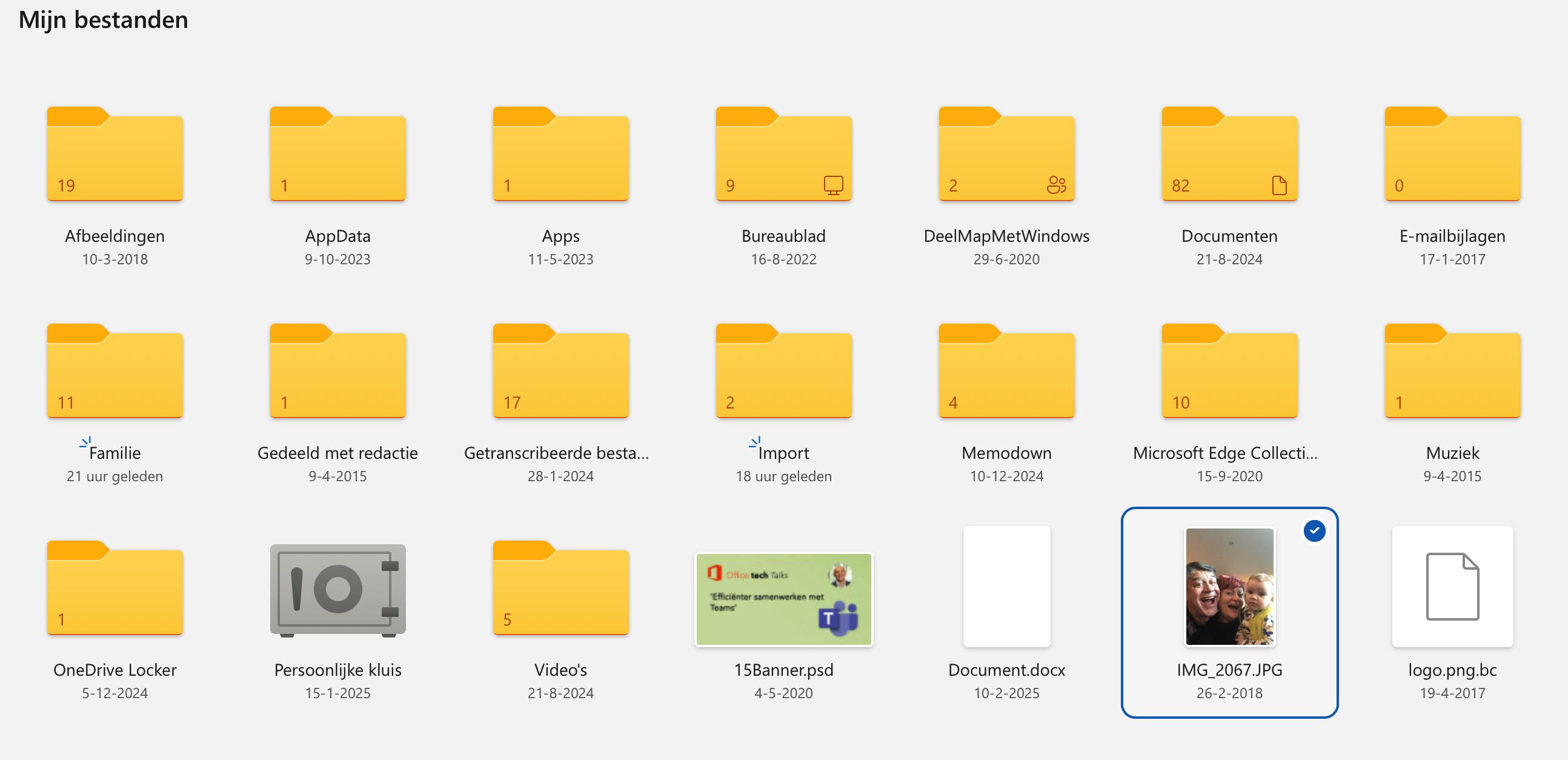Open the AppData folder icon
The image size is (1568, 760).
(337, 155)
